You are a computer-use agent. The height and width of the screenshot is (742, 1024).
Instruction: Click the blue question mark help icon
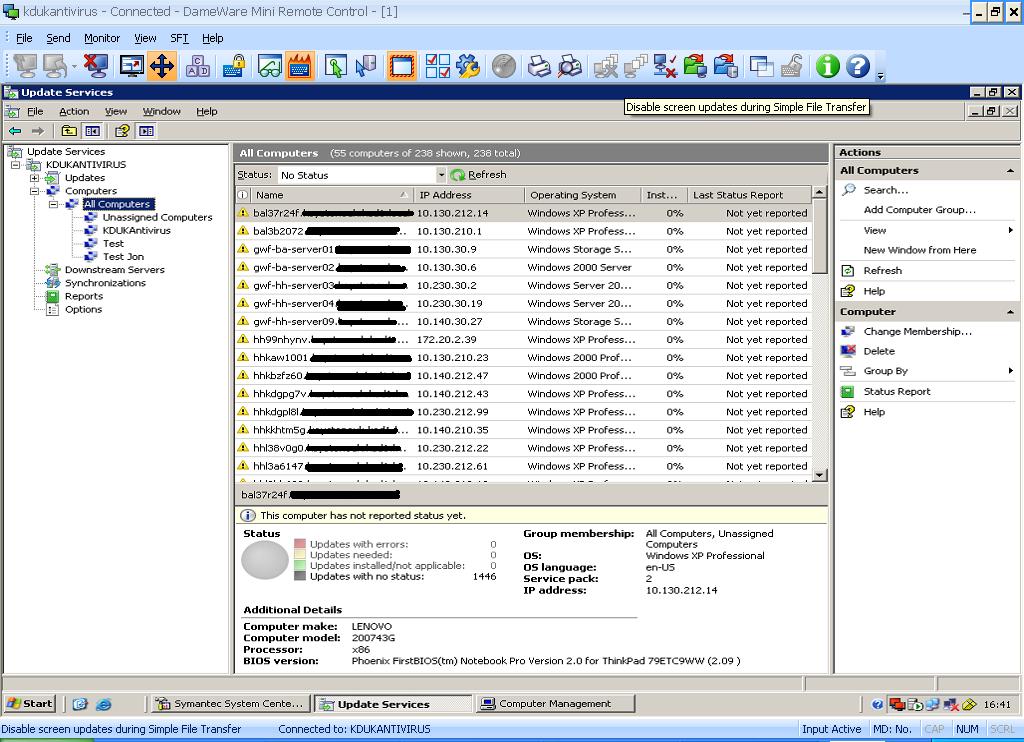coord(857,66)
